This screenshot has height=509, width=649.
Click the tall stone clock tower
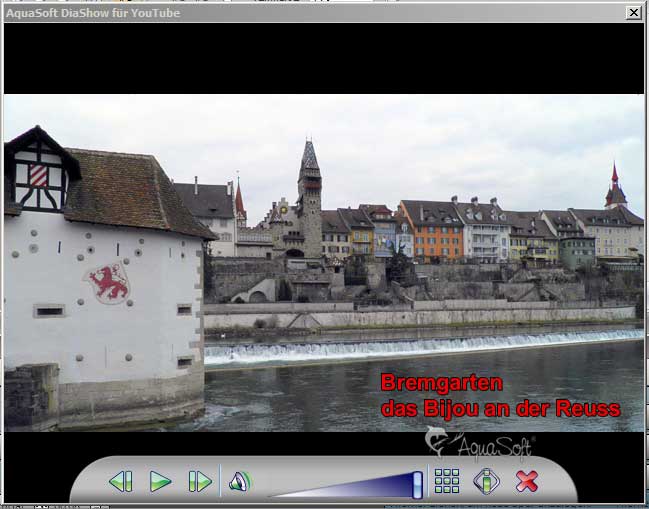(x=309, y=200)
